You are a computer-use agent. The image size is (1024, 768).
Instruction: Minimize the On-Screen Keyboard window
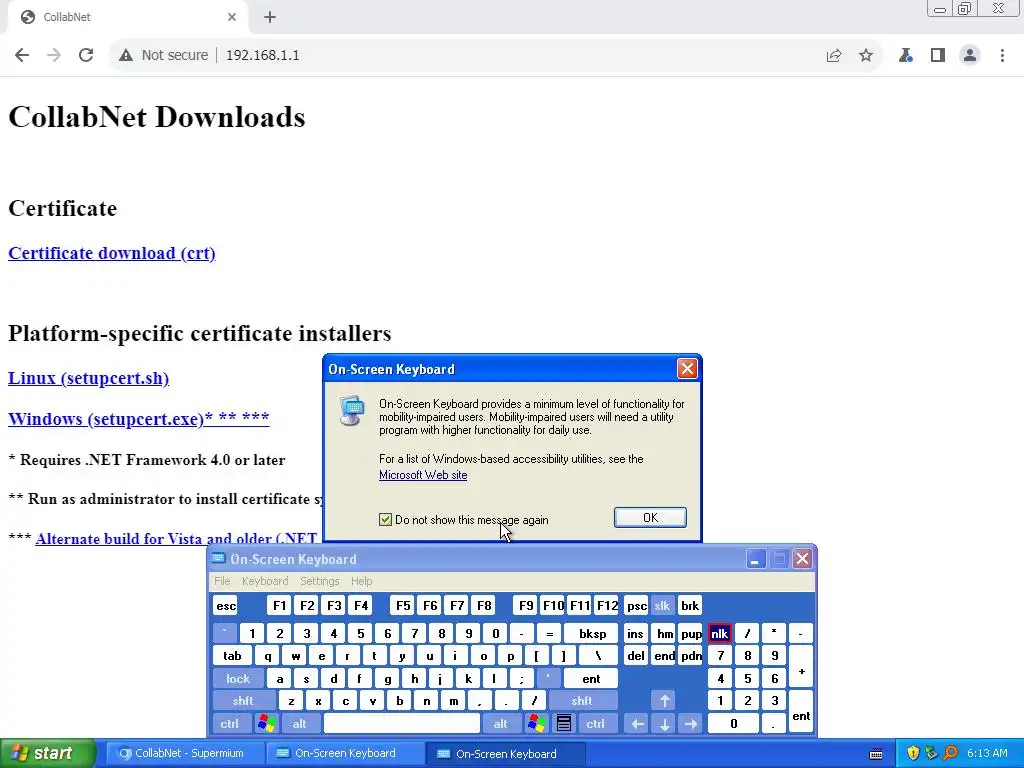[756, 559]
